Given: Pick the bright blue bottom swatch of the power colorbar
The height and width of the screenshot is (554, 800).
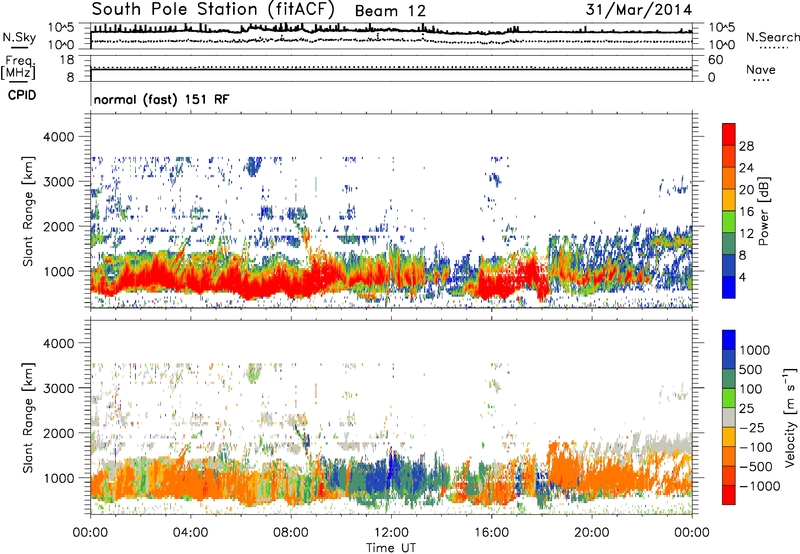Looking at the screenshot, I should tap(729, 287).
